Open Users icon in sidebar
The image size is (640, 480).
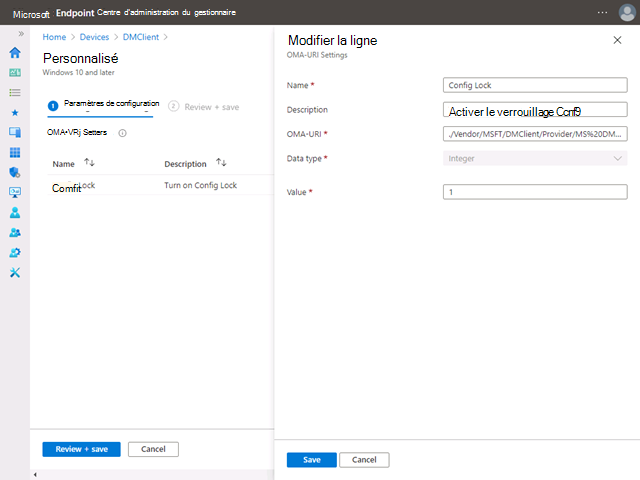[15, 212]
